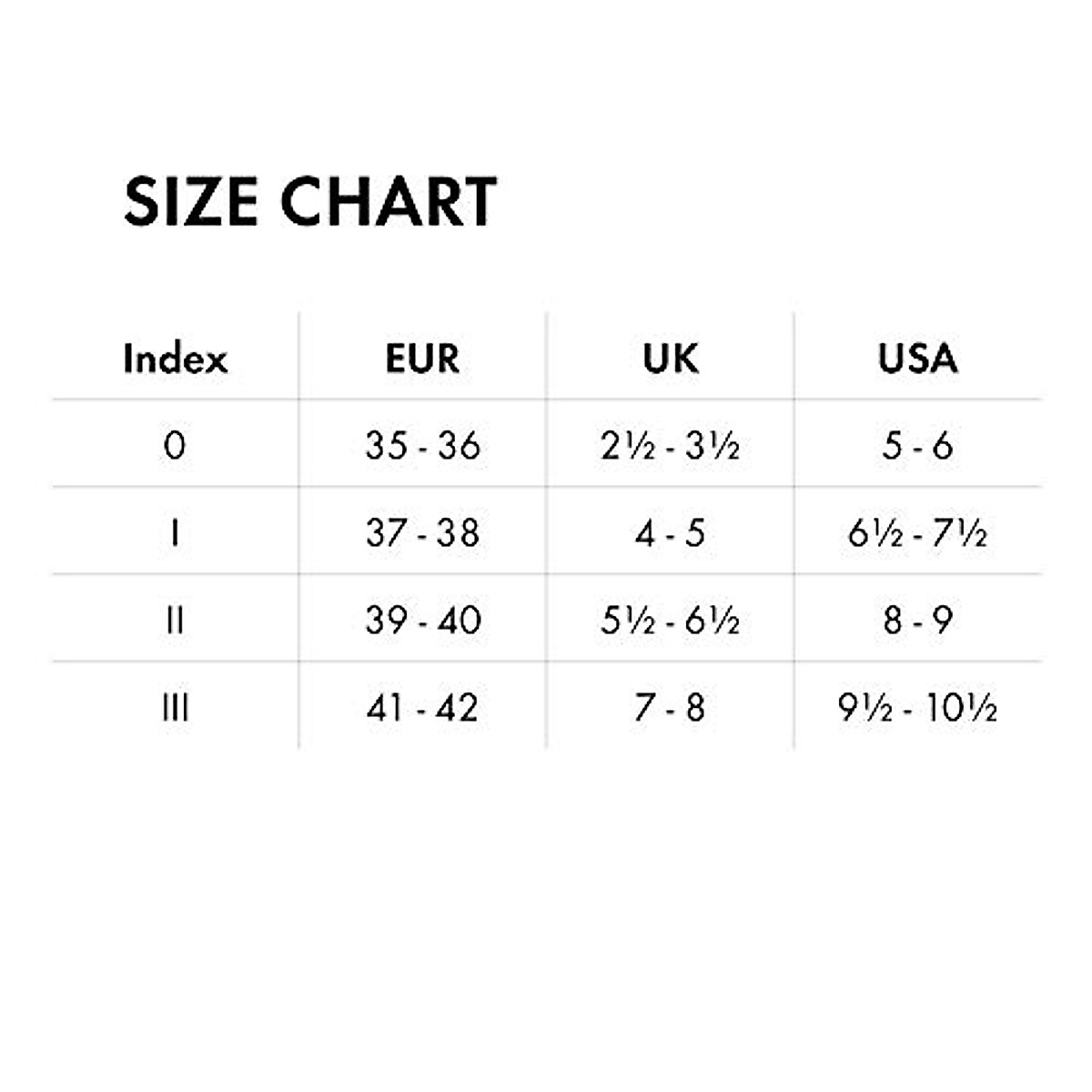
Task: Select USA size 9½ - 10½ cell
Action: tap(917, 707)
